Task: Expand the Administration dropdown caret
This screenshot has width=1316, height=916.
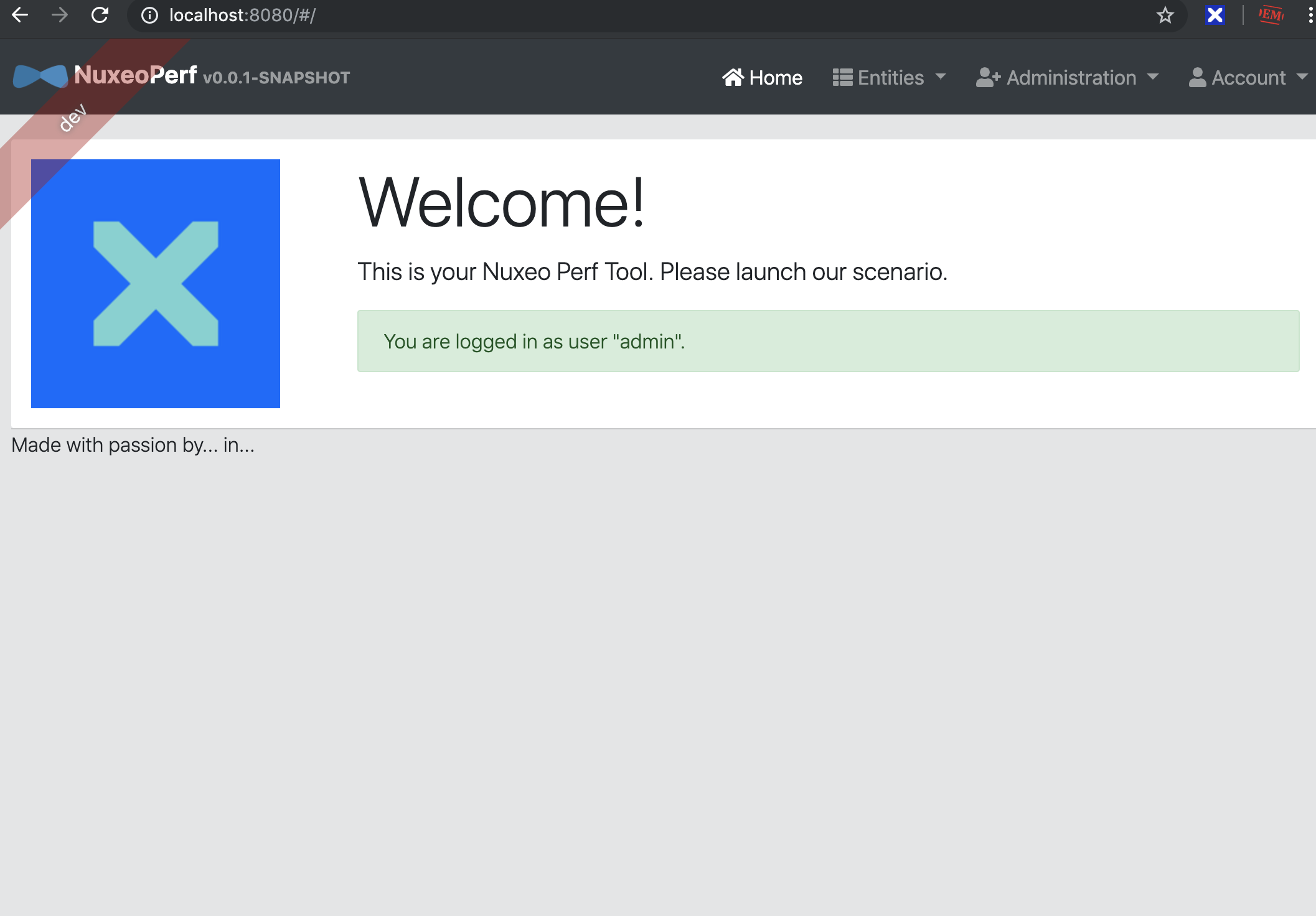Action: point(1153,77)
